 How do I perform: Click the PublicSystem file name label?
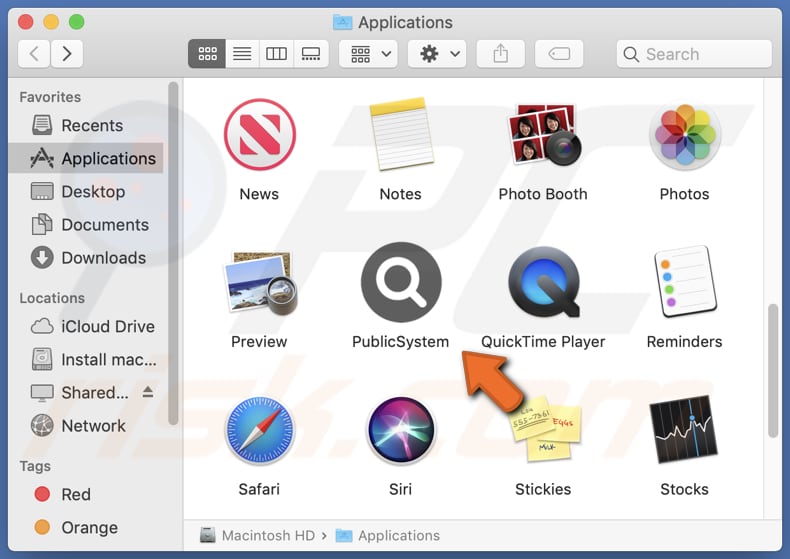[401, 342]
